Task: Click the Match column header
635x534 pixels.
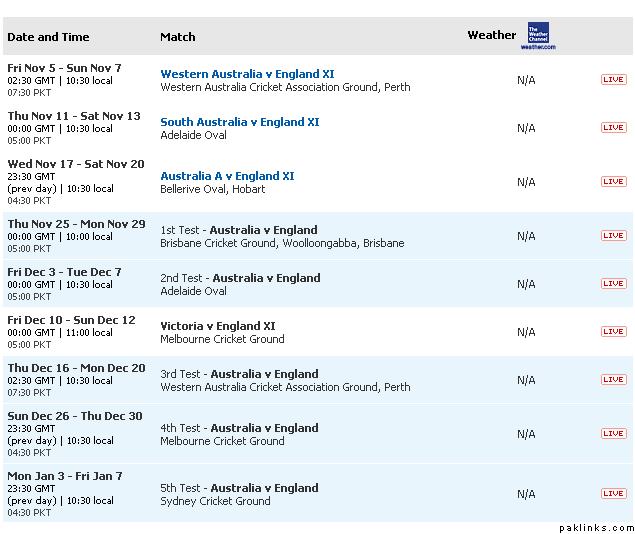Action: [x=178, y=37]
